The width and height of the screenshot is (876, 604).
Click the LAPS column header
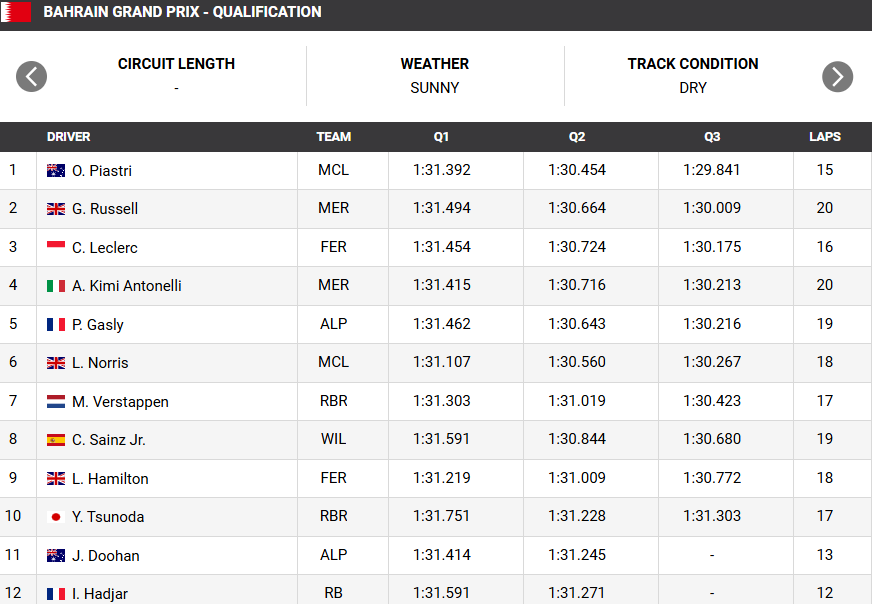[x=825, y=137]
